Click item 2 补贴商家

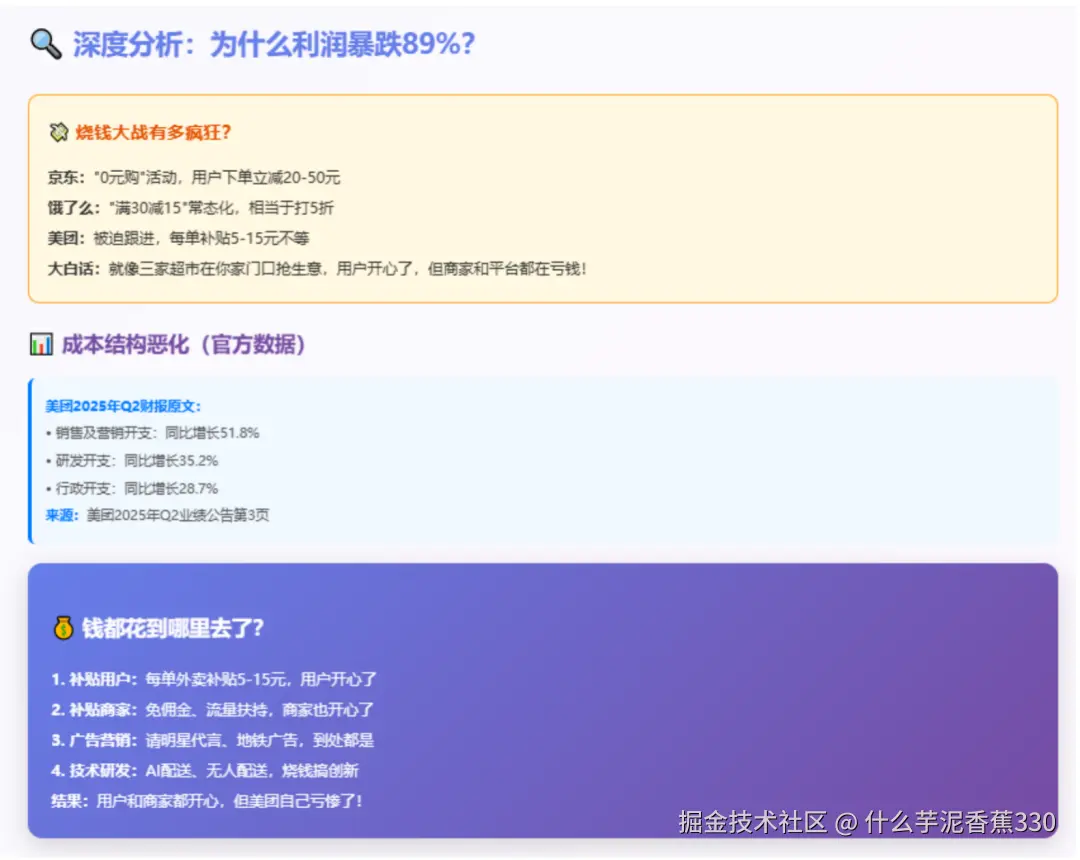pos(212,710)
